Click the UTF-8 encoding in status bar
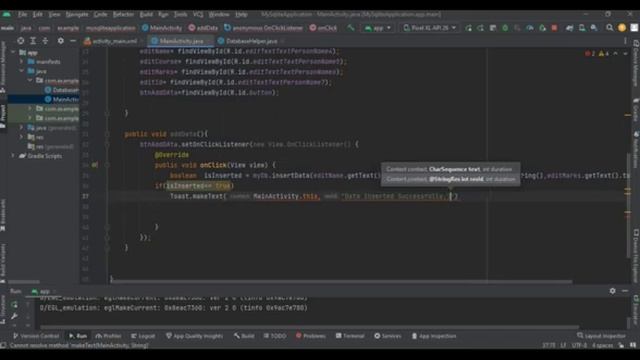 click(579, 345)
